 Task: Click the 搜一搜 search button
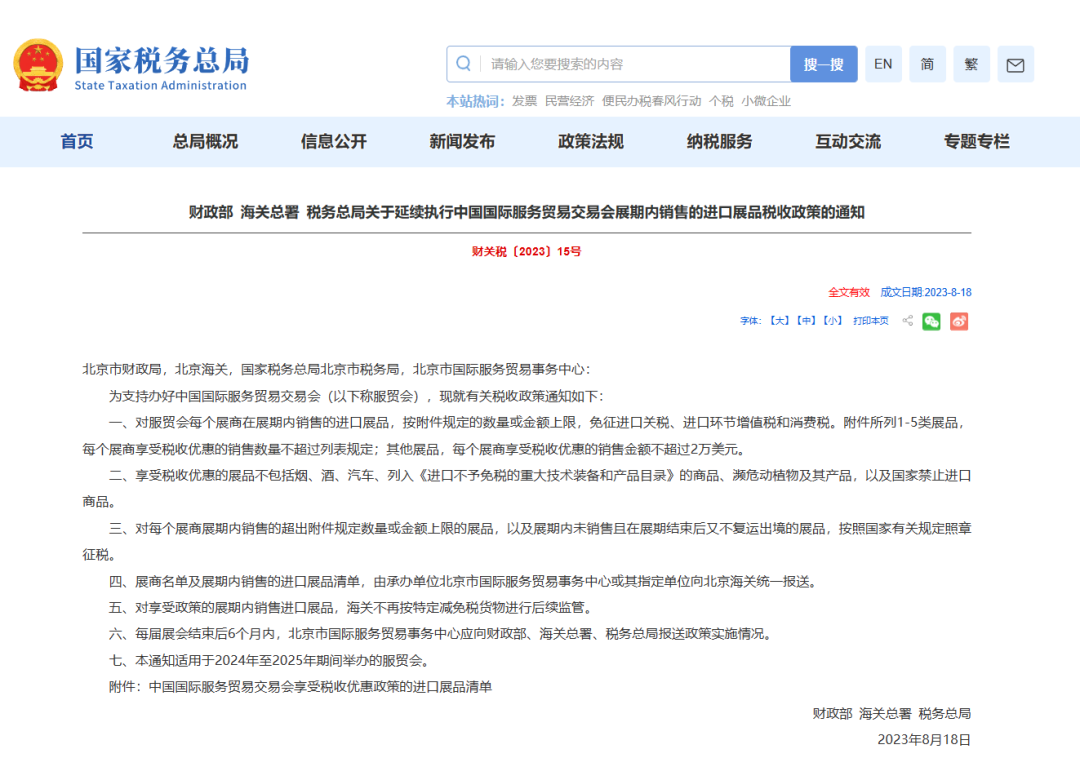[x=823, y=64]
